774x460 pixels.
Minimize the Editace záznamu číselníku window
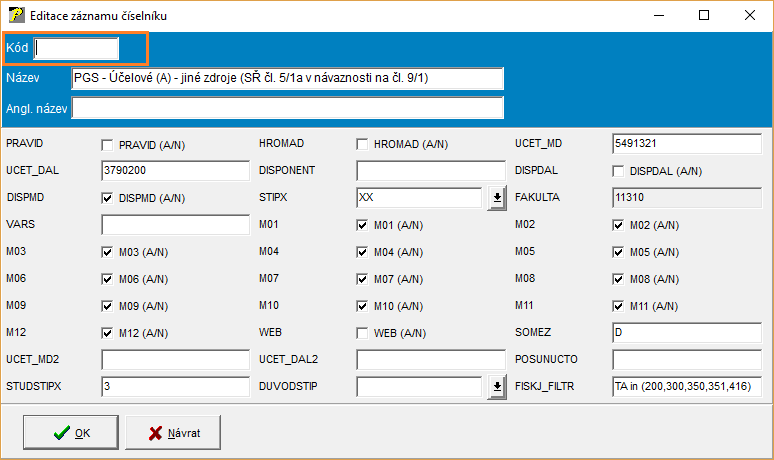pos(658,16)
